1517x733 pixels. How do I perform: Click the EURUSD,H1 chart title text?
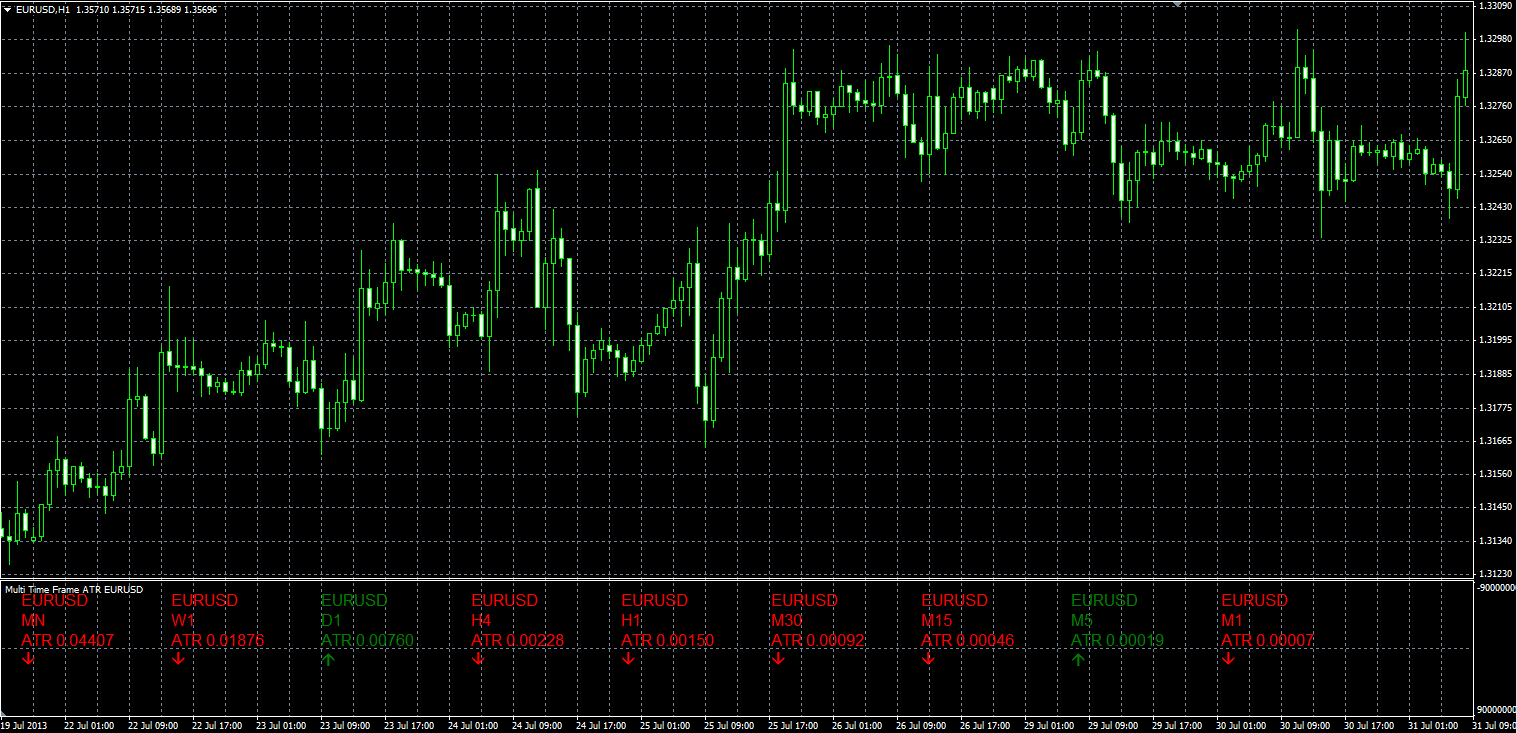coord(43,9)
